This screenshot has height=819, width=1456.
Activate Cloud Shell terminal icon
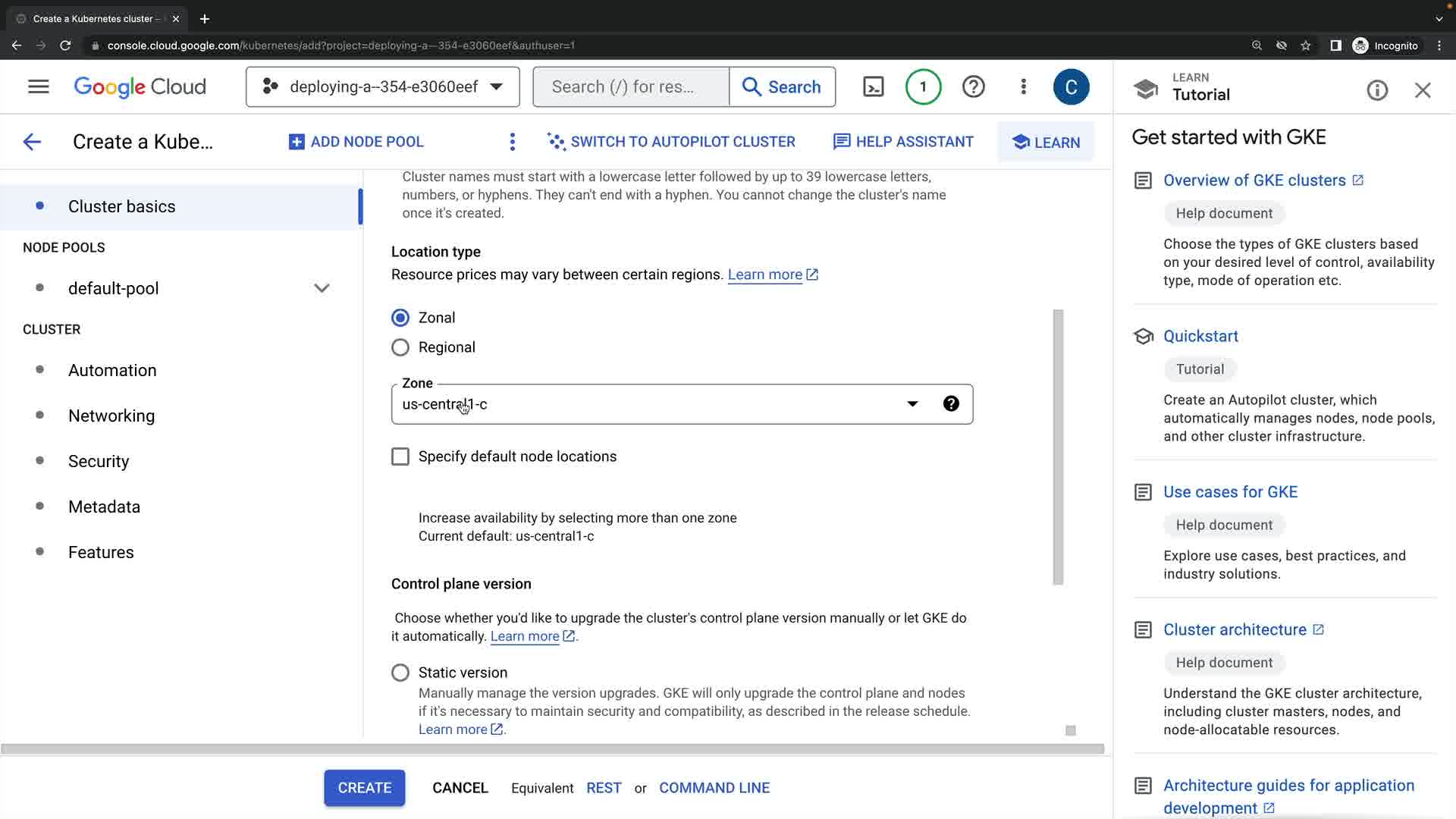(874, 86)
